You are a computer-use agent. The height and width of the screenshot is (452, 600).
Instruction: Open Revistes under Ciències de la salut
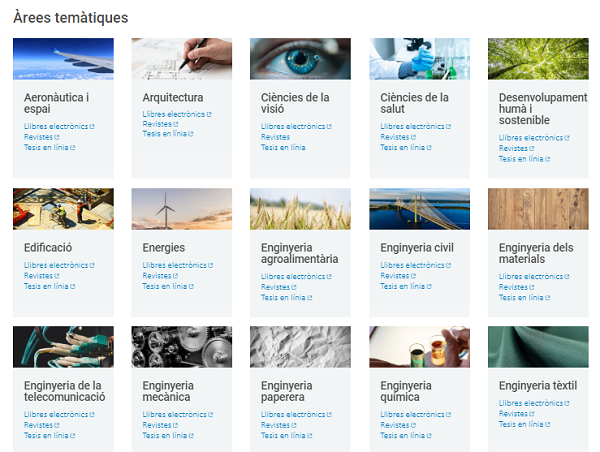tap(398, 137)
